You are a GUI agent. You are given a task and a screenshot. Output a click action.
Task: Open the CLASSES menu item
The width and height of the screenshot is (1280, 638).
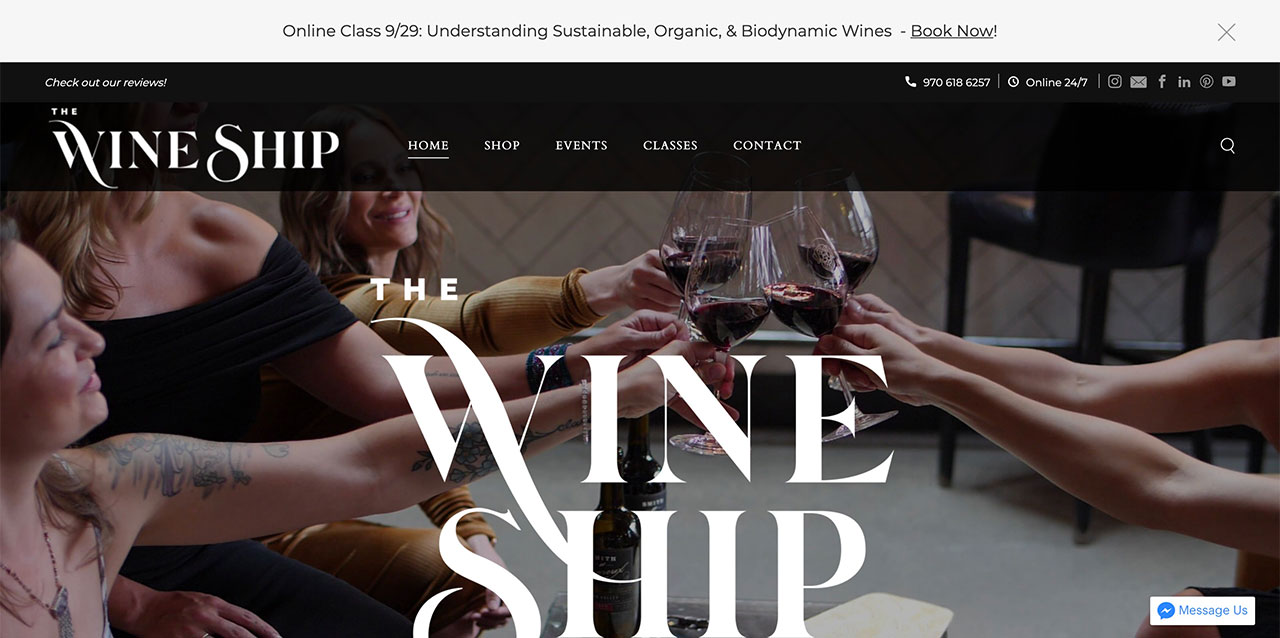click(670, 145)
